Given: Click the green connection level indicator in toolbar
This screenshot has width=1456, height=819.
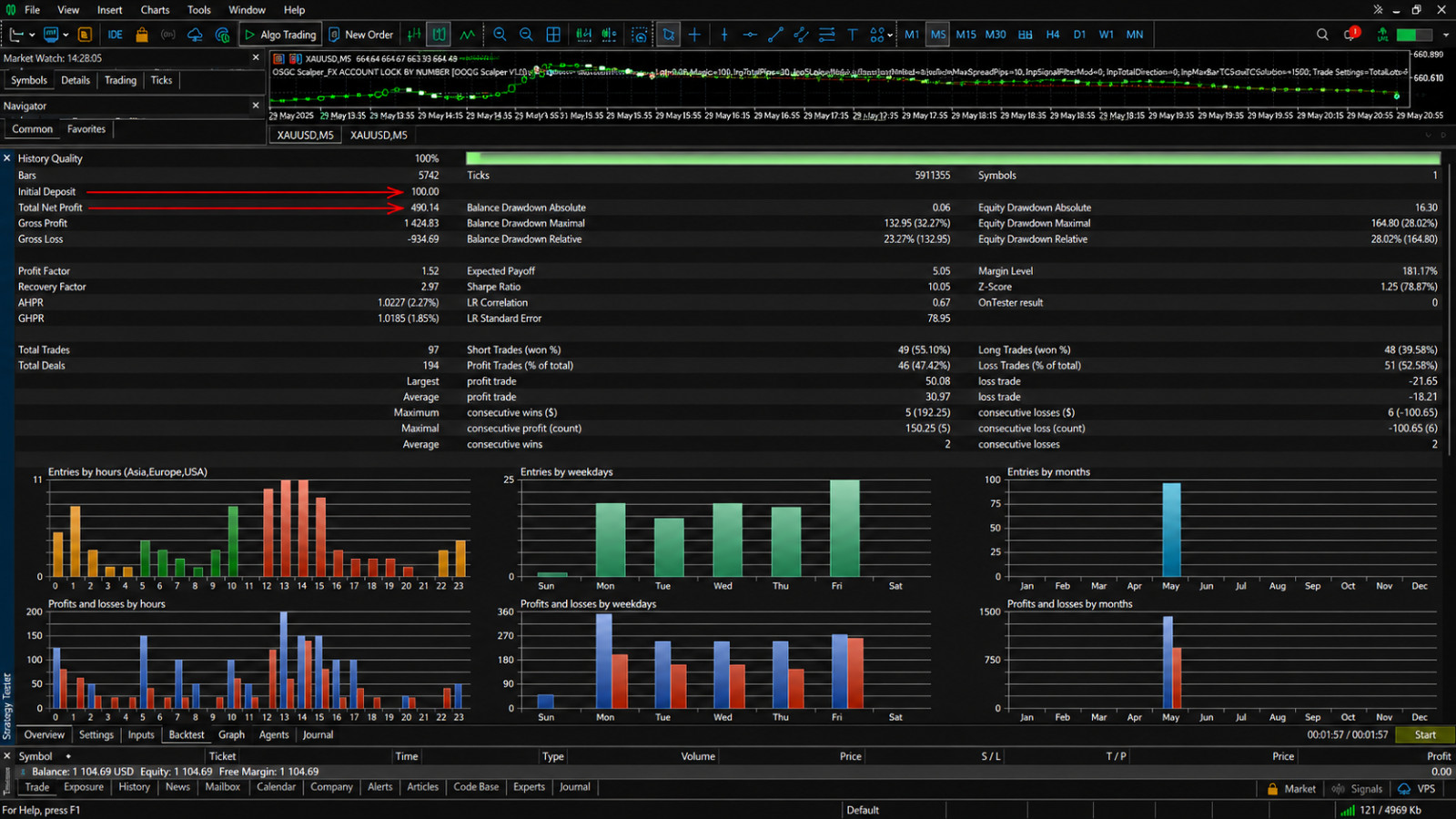Looking at the screenshot, I should 1414,35.
